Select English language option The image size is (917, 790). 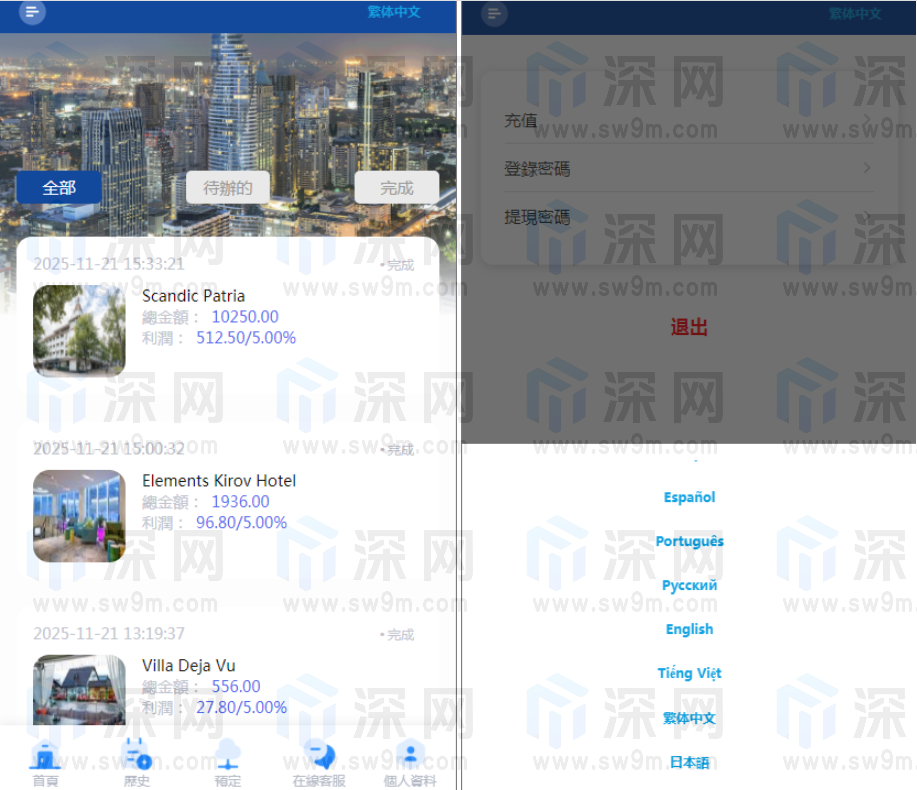[689, 629]
